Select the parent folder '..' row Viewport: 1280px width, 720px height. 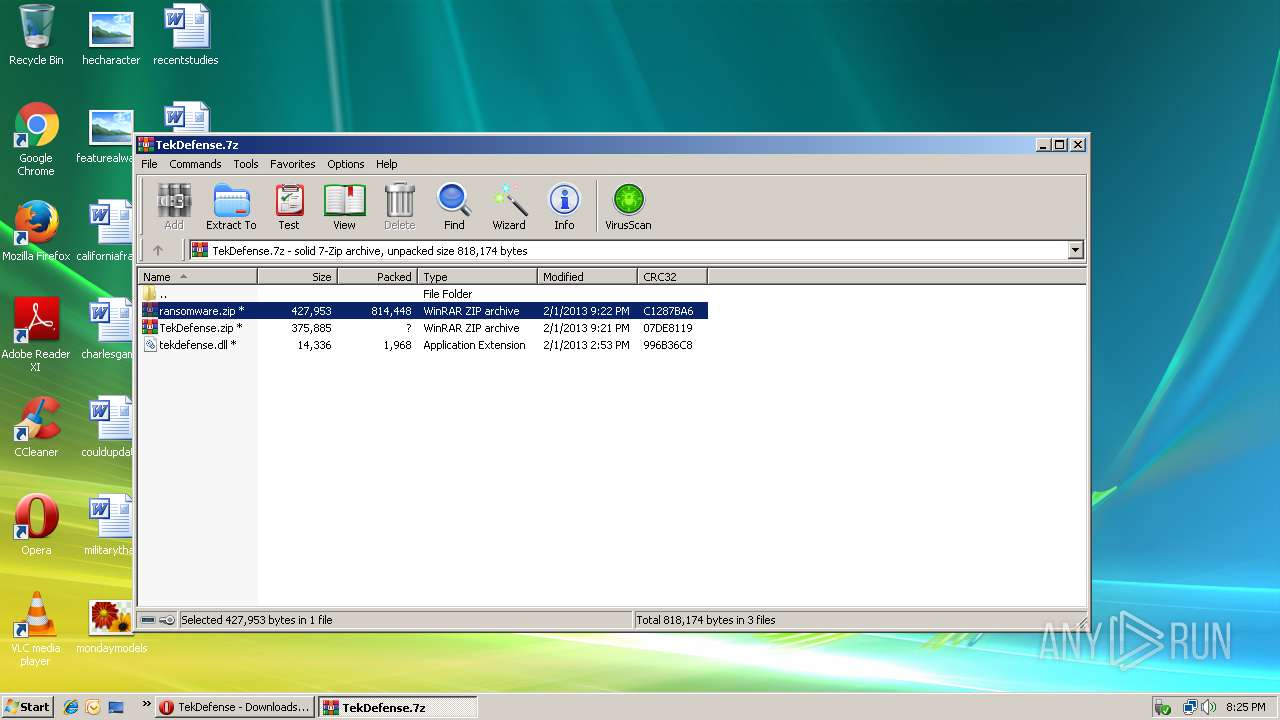click(x=423, y=294)
